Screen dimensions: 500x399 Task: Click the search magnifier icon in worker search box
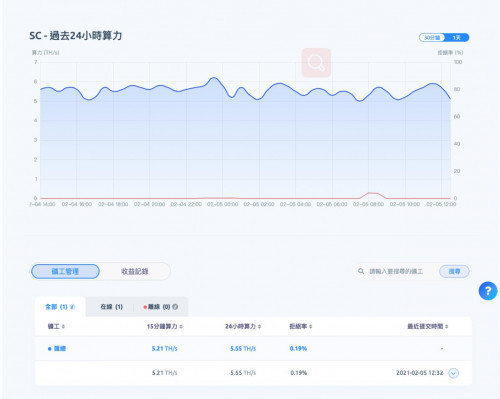click(361, 271)
